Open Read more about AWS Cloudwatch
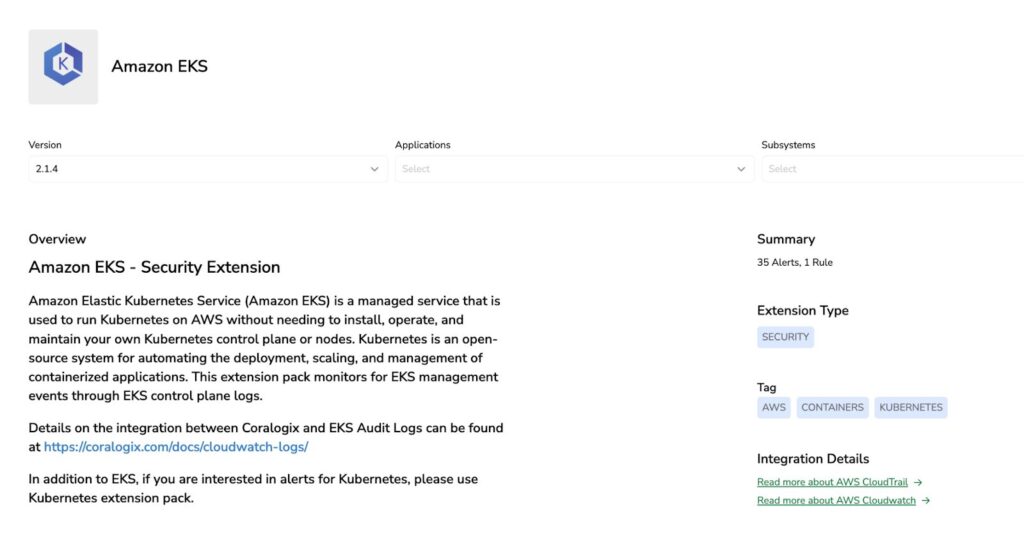 click(836, 501)
